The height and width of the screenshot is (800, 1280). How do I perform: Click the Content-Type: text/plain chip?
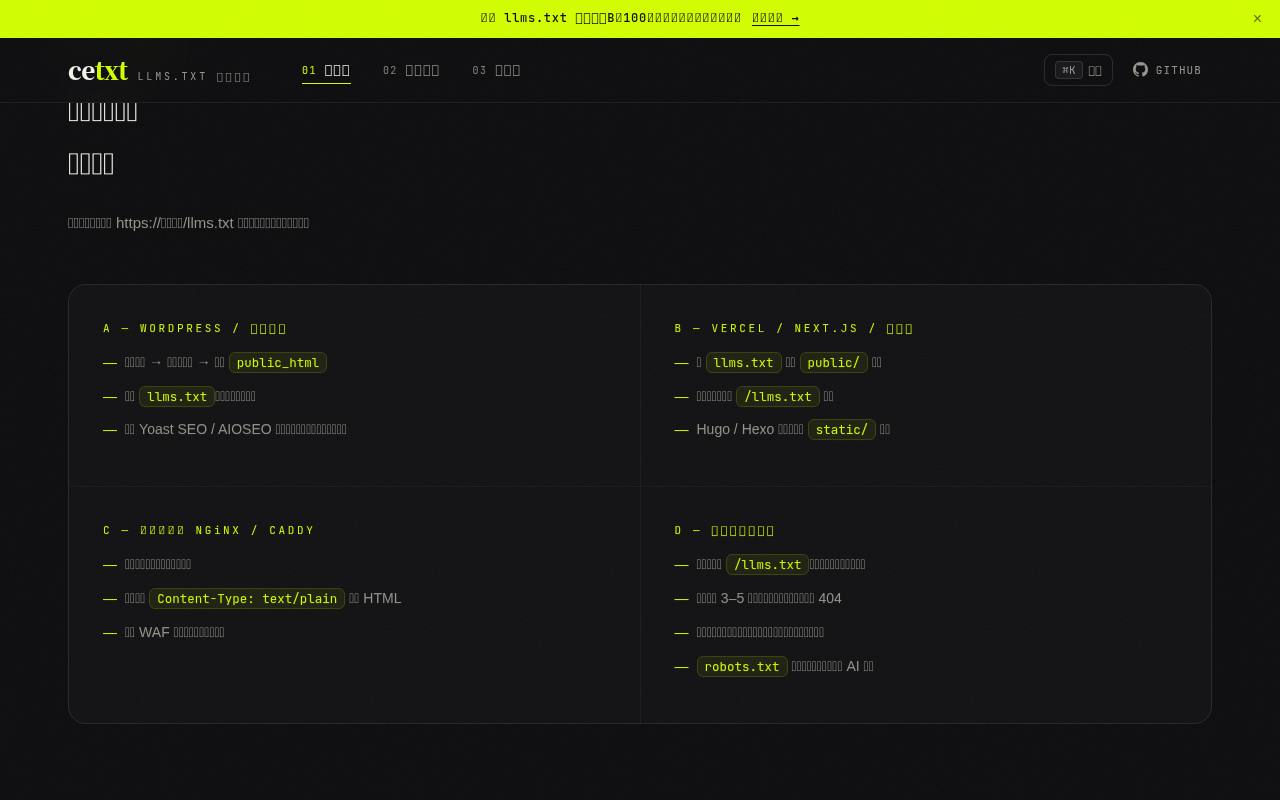(x=247, y=598)
